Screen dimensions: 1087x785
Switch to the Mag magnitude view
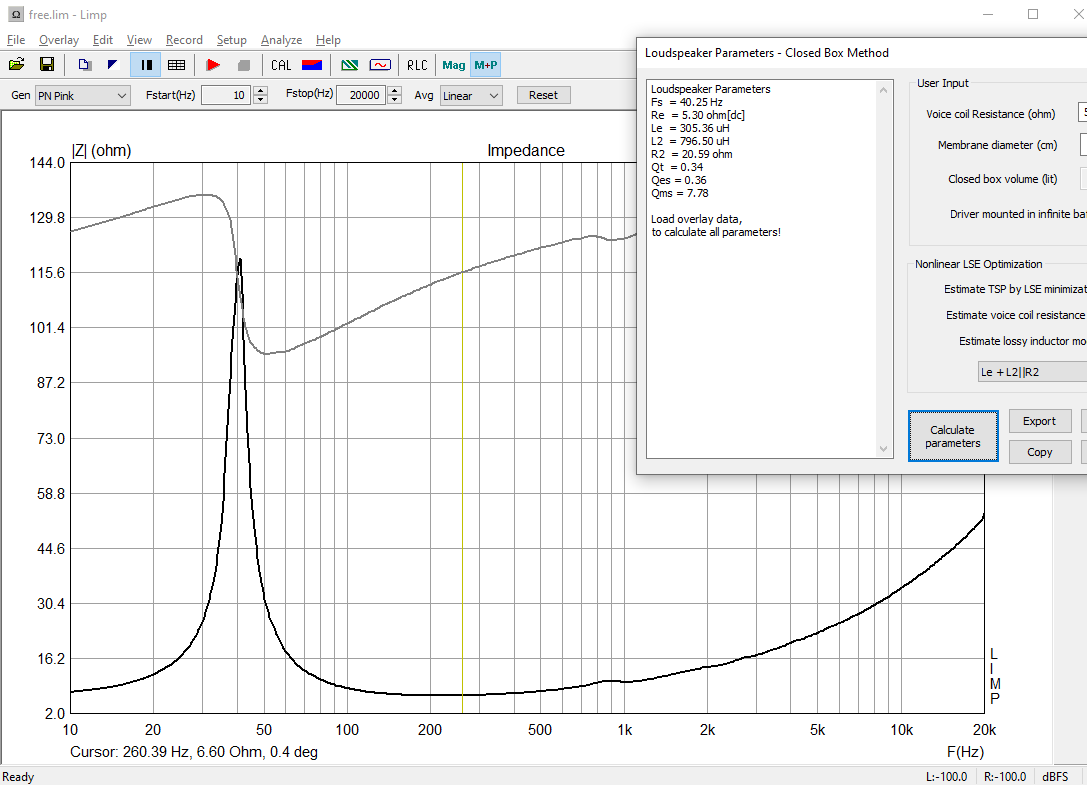(453, 65)
